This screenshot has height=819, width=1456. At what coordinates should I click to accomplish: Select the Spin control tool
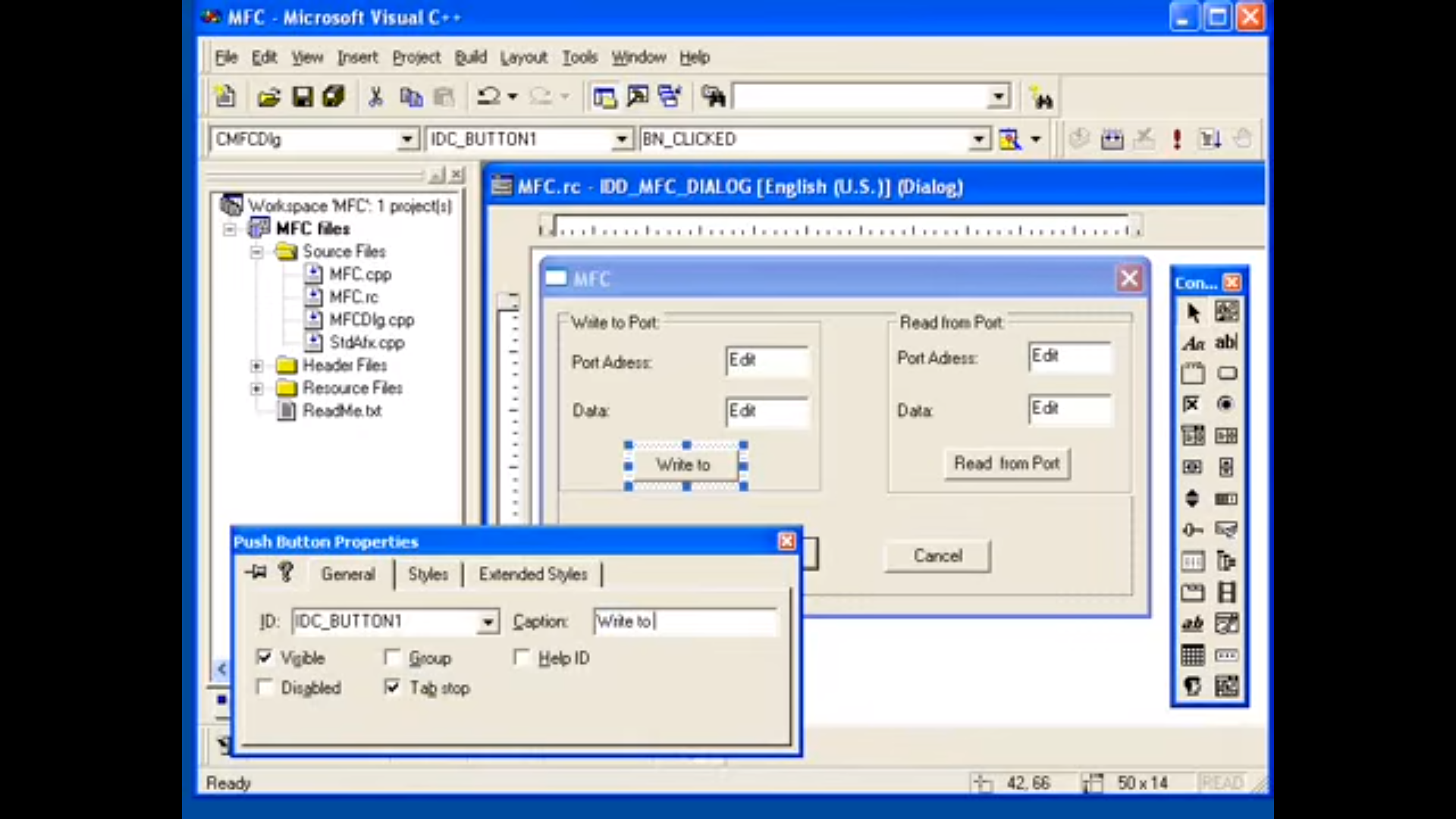click(1193, 498)
